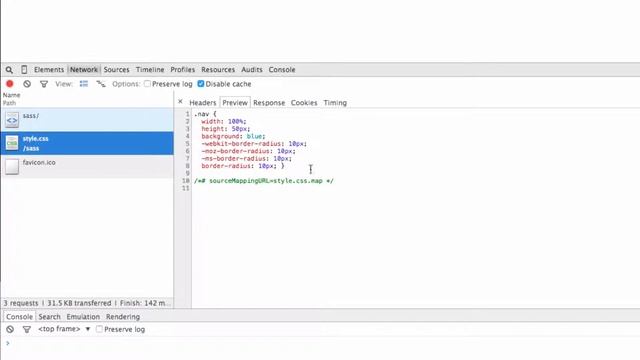This screenshot has height=360, width=640.
Task: Open the drawer Search tab
Action: point(49,317)
